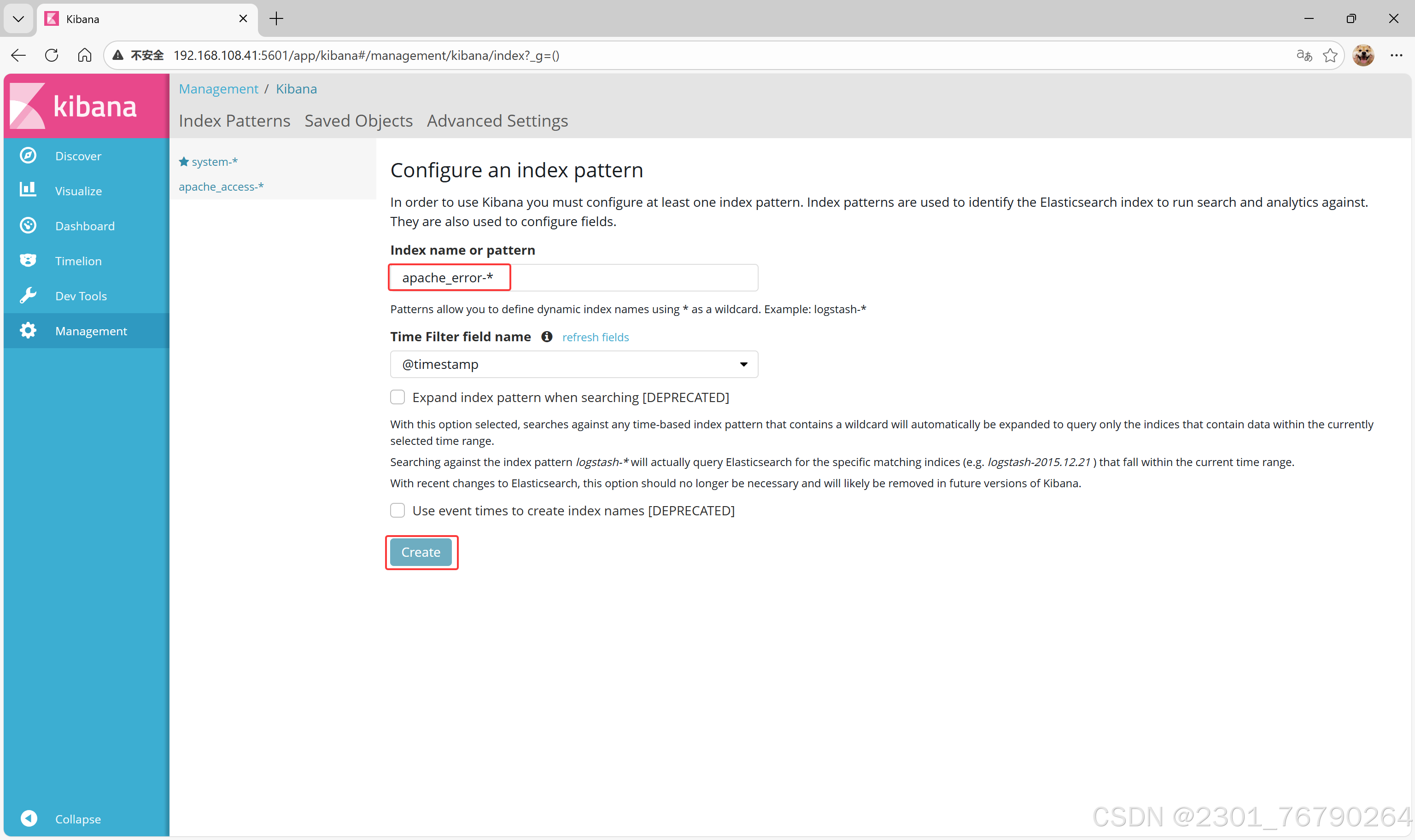
Task: Click the browser address bar URL
Action: coord(366,55)
